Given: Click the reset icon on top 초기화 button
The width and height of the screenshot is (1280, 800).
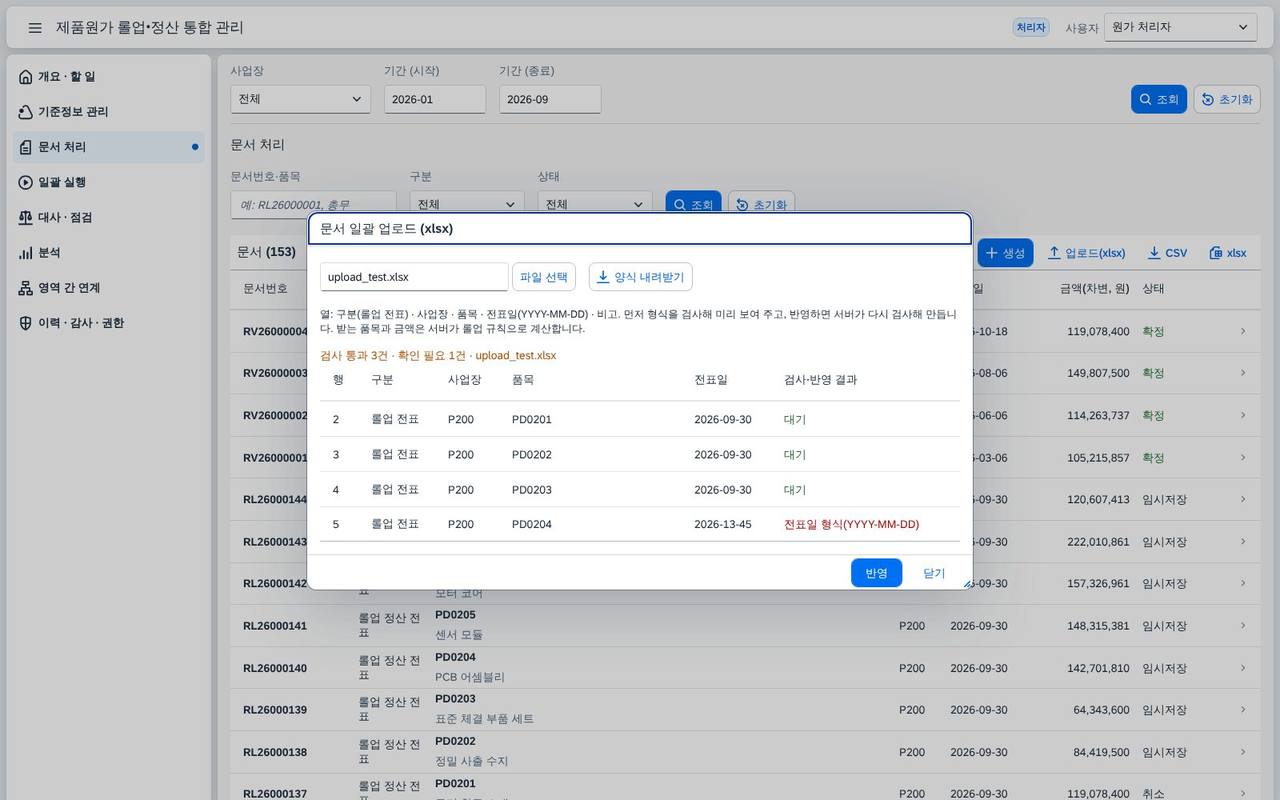Looking at the screenshot, I should 1208,100.
